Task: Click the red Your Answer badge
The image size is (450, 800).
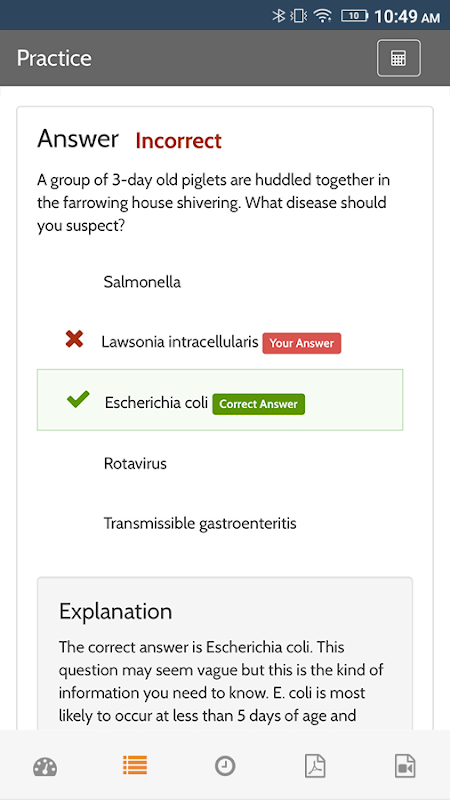Action: (x=302, y=343)
